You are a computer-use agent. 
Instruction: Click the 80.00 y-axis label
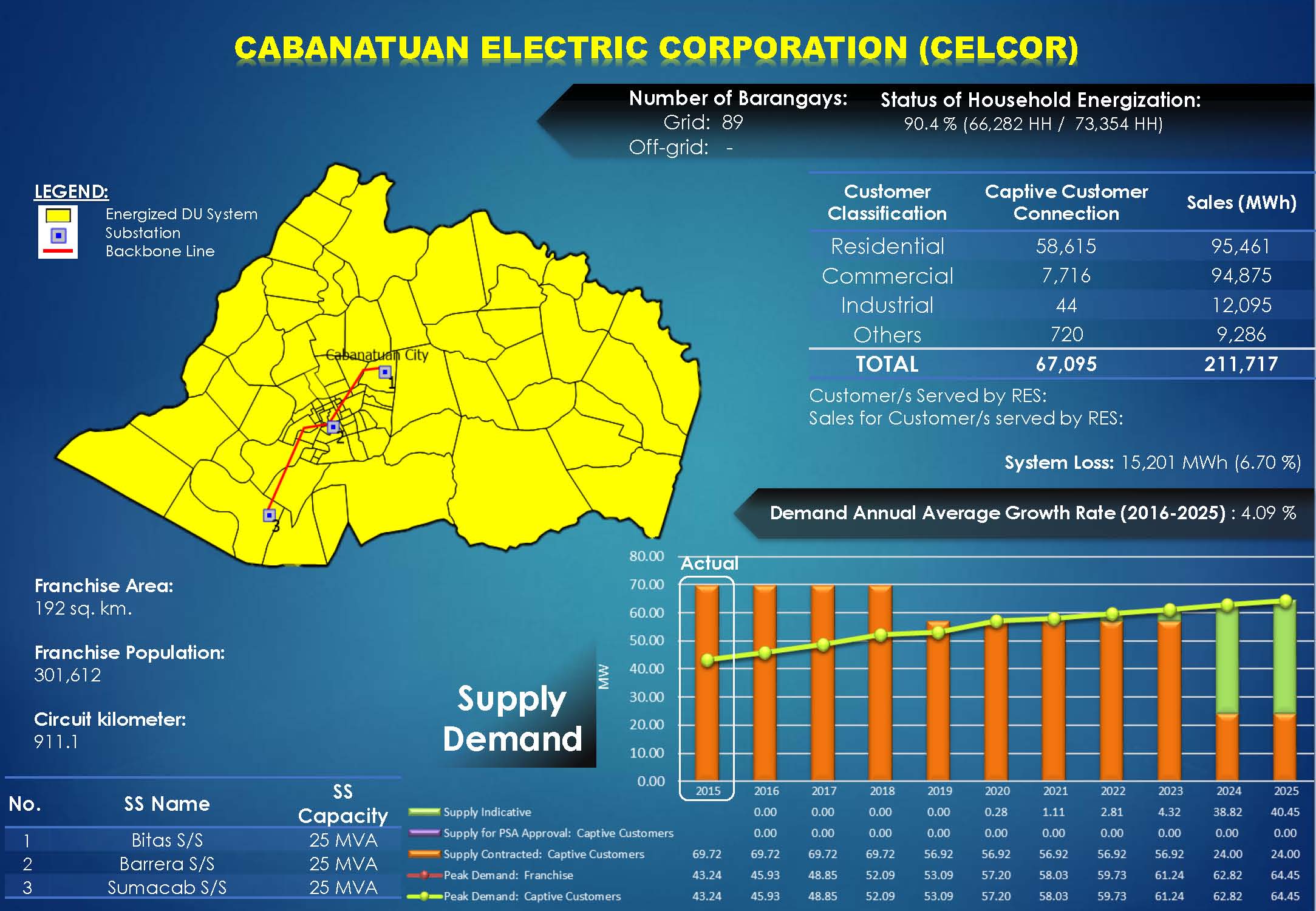point(646,556)
